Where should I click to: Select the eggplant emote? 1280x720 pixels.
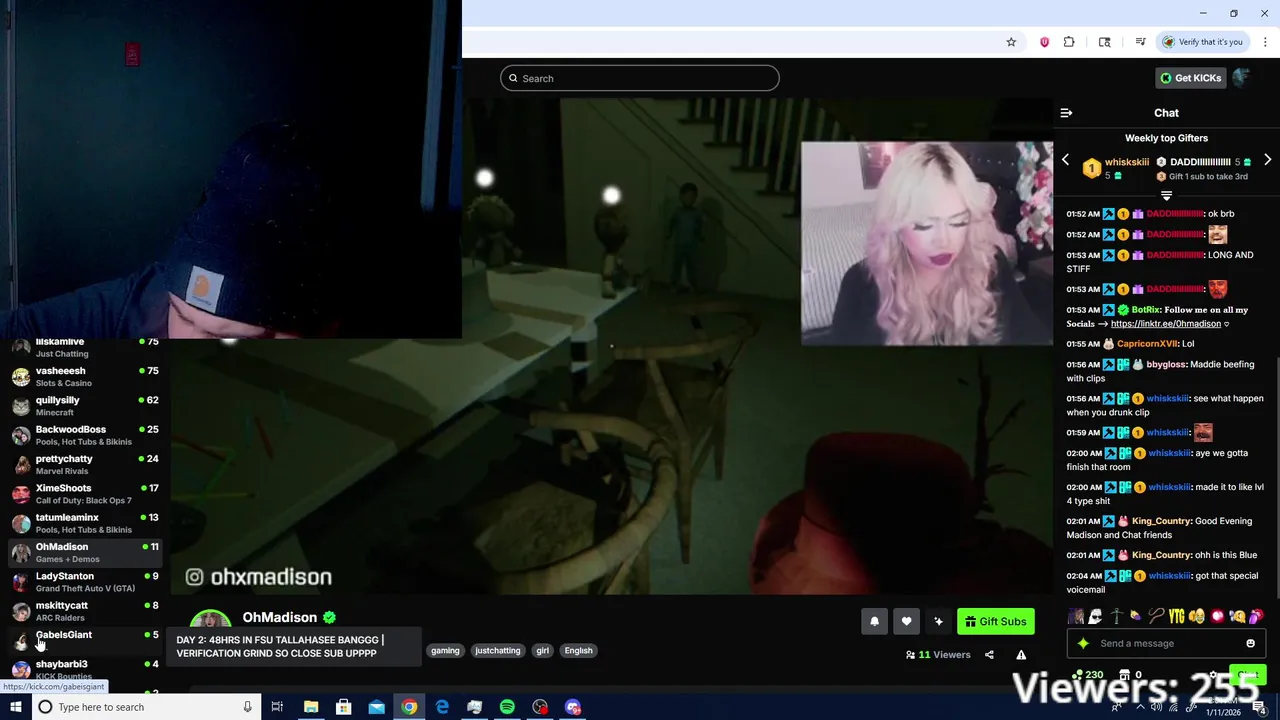[x=1135, y=616]
